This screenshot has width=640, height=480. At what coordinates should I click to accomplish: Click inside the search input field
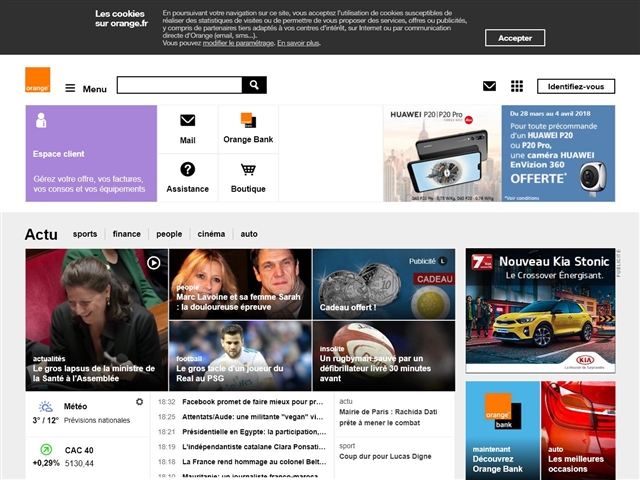[179, 85]
